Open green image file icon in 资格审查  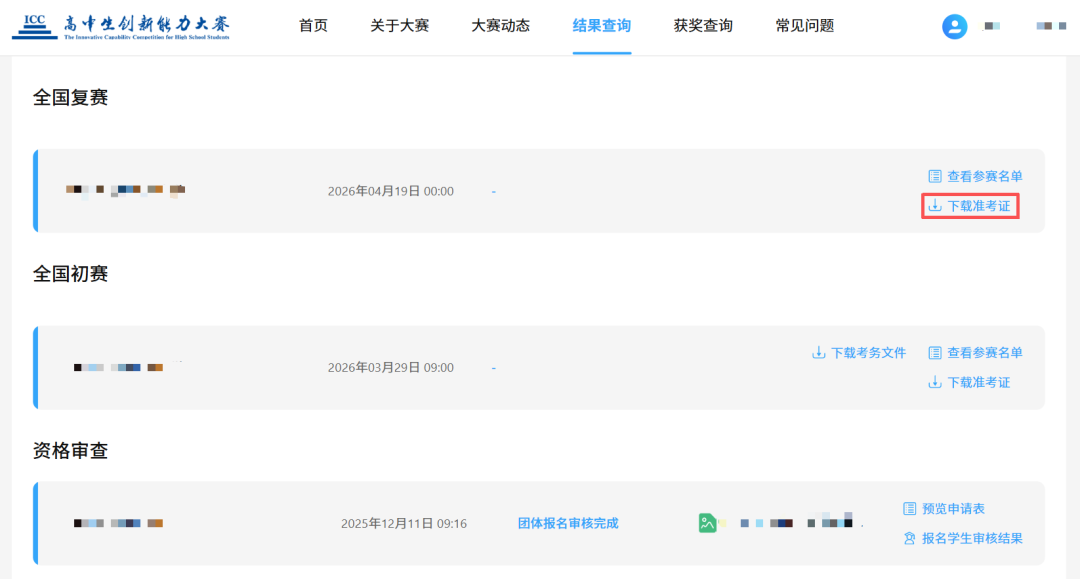[708, 523]
